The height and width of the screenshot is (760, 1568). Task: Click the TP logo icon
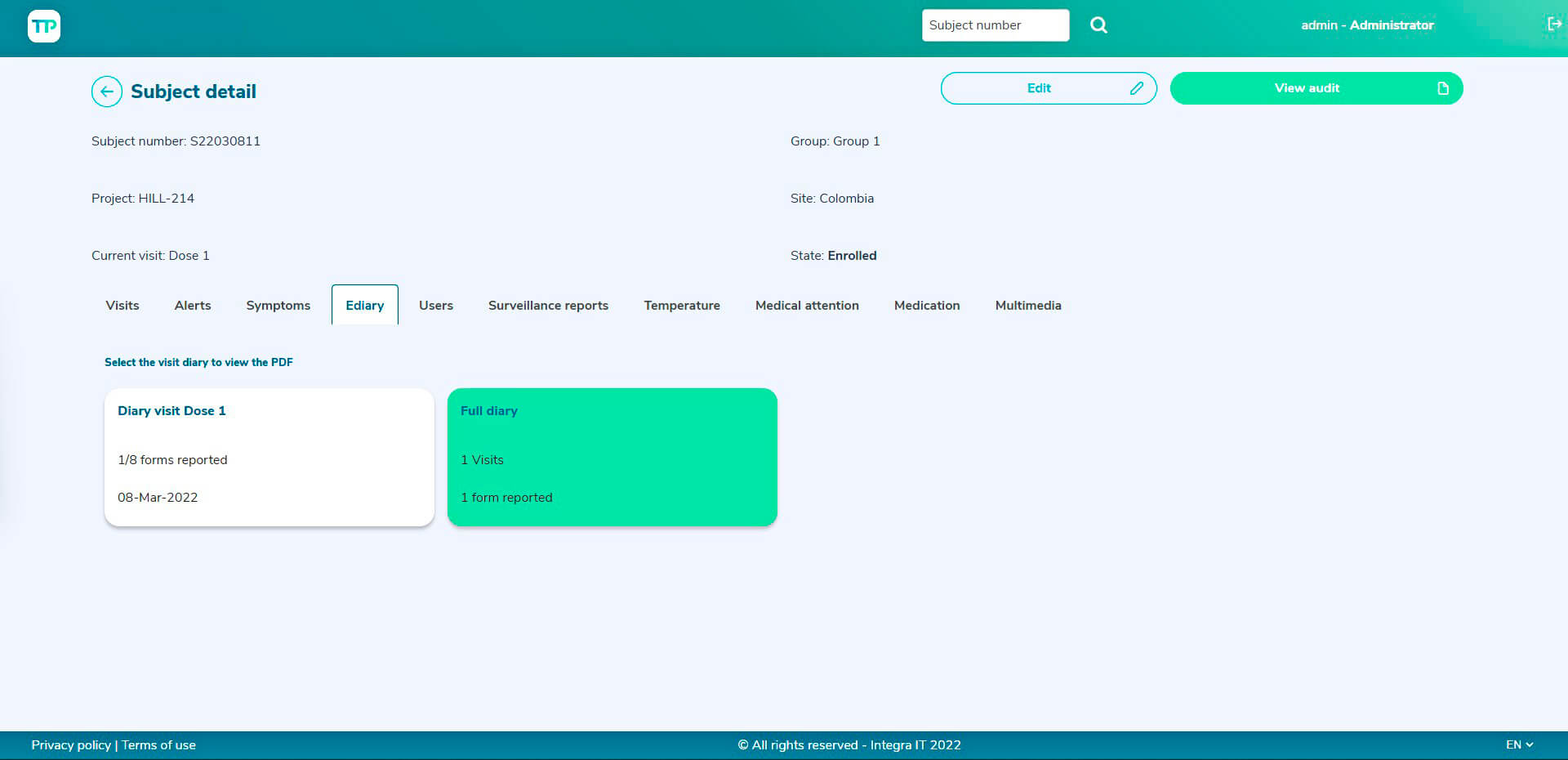[44, 26]
